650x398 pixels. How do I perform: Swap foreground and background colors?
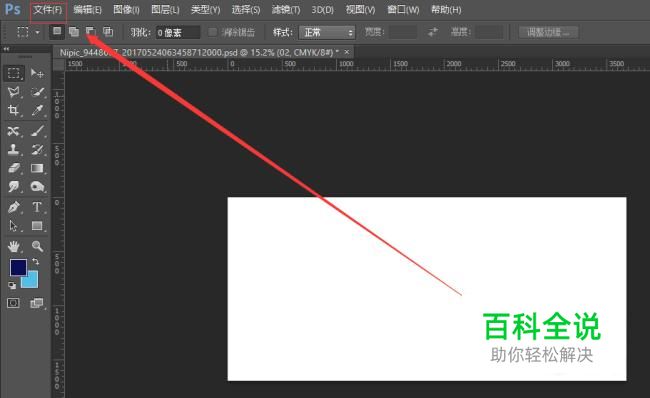tap(36, 262)
